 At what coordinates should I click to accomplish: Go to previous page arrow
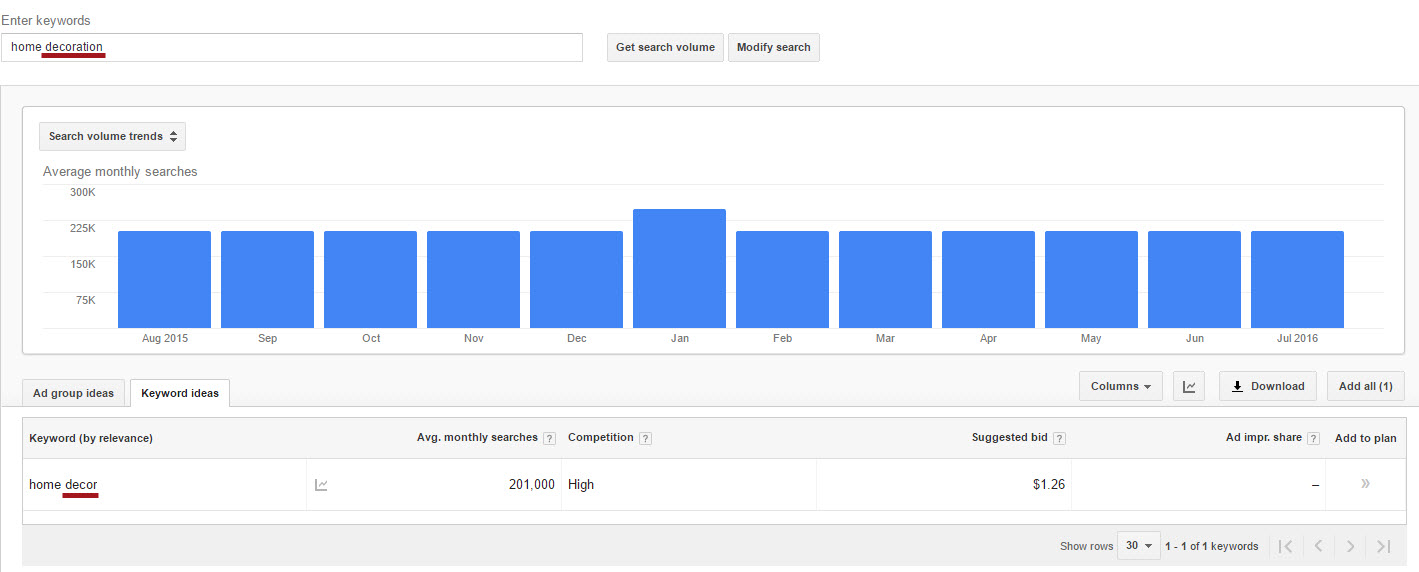(x=1318, y=546)
